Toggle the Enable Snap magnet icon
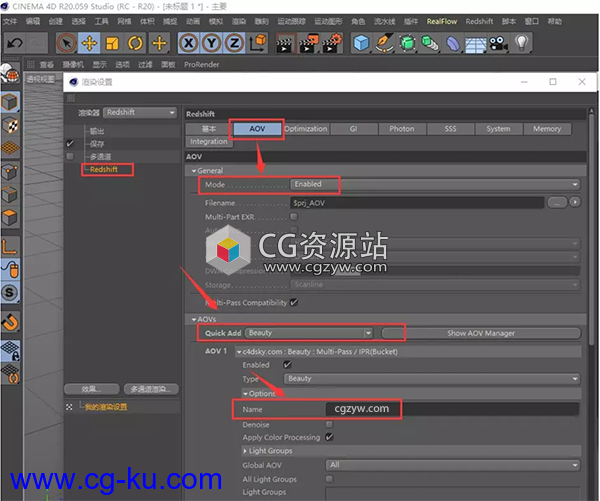The height and width of the screenshot is (501, 600). (x=10, y=322)
